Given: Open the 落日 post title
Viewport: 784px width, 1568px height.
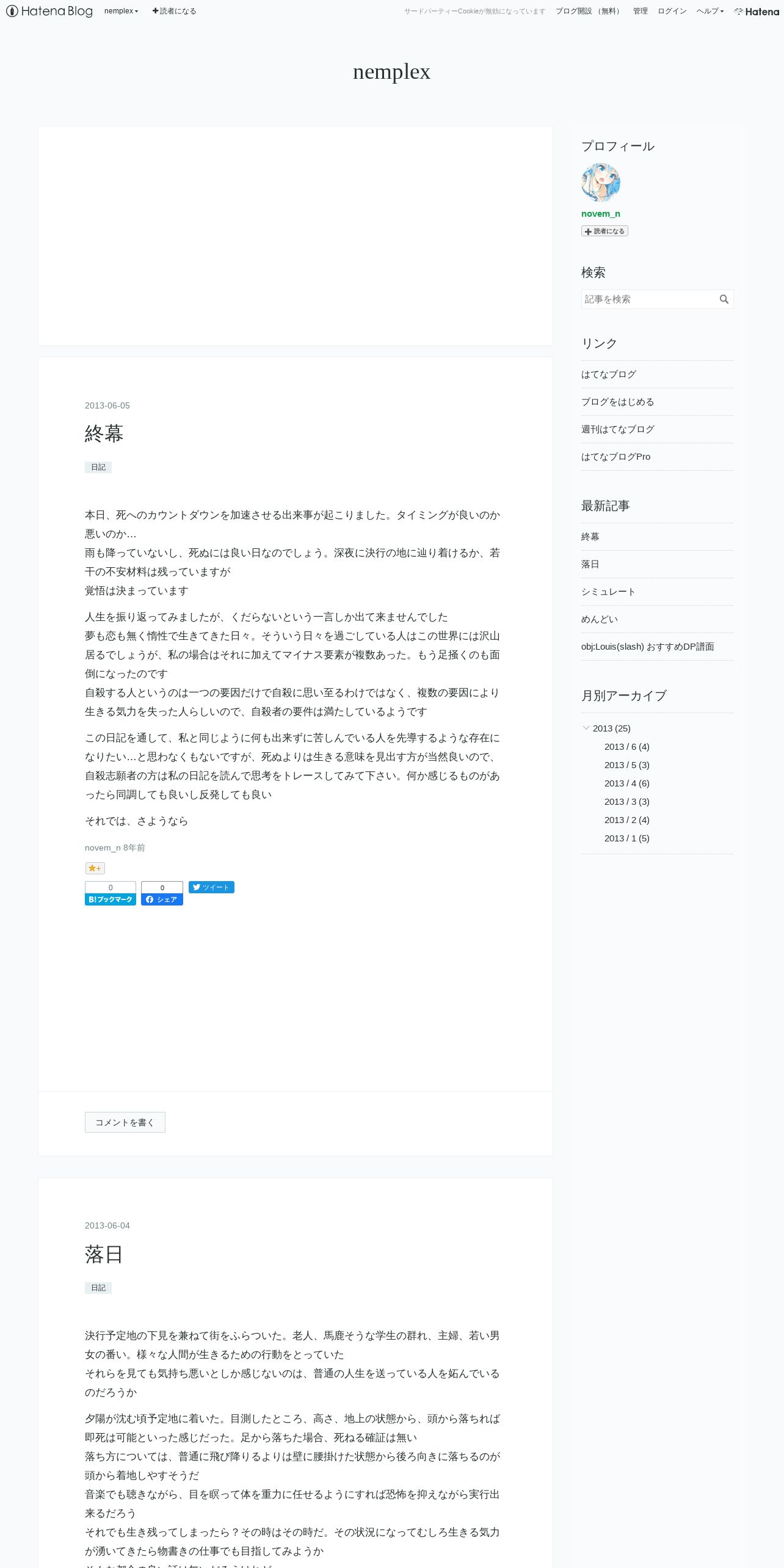Looking at the screenshot, I should (x=104, y=1254).
